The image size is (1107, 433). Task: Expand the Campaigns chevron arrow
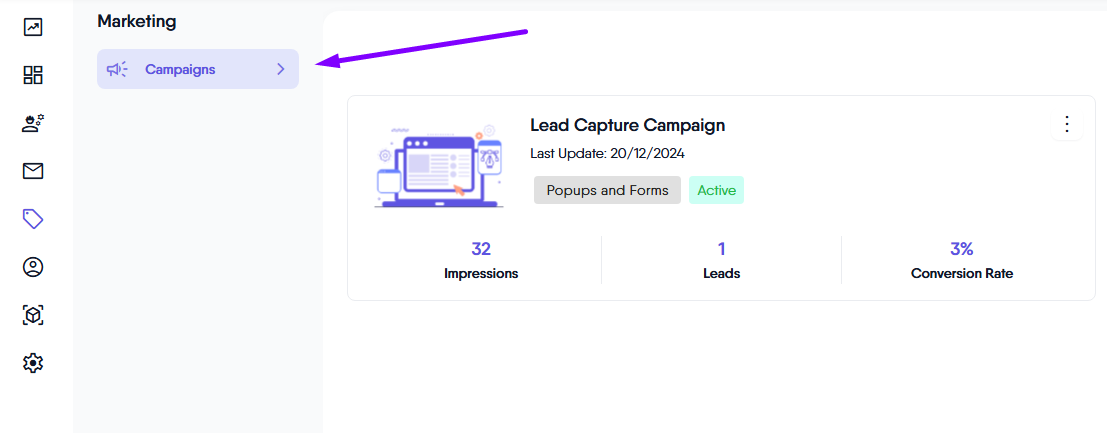click(x=281, y=69)
